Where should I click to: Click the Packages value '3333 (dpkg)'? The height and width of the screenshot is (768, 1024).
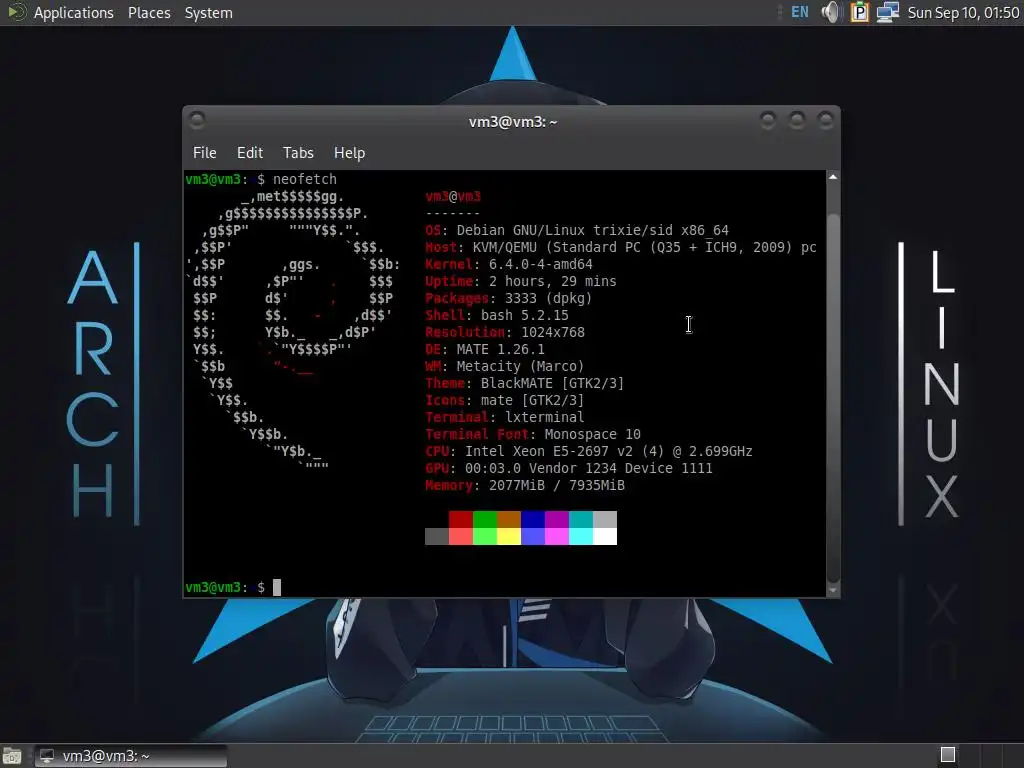coord(549,298)
